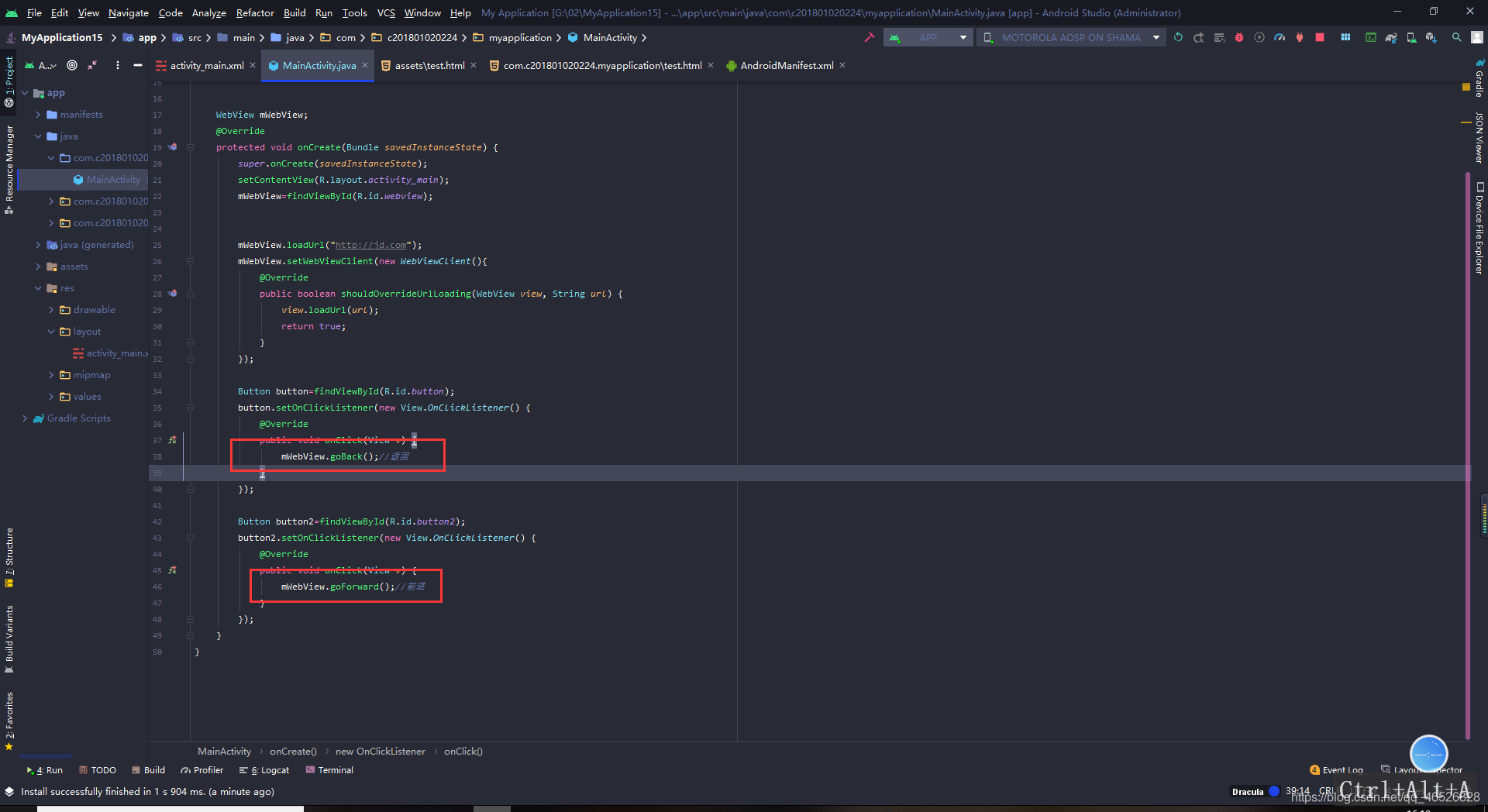Image resolution: width=1488 pixels, height=812 pixels.
Task: Click the Search Everywhere magnifier icon
Action: tap(1457, 37)
